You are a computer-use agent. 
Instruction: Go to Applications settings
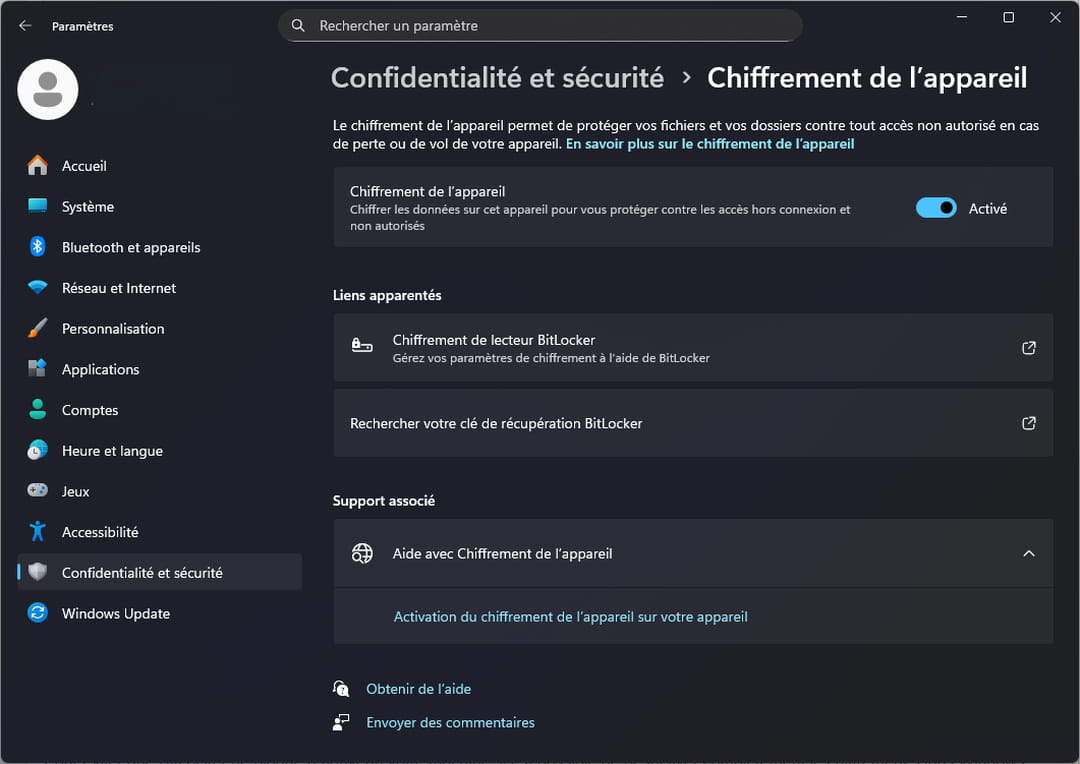(x=100, y=370)
